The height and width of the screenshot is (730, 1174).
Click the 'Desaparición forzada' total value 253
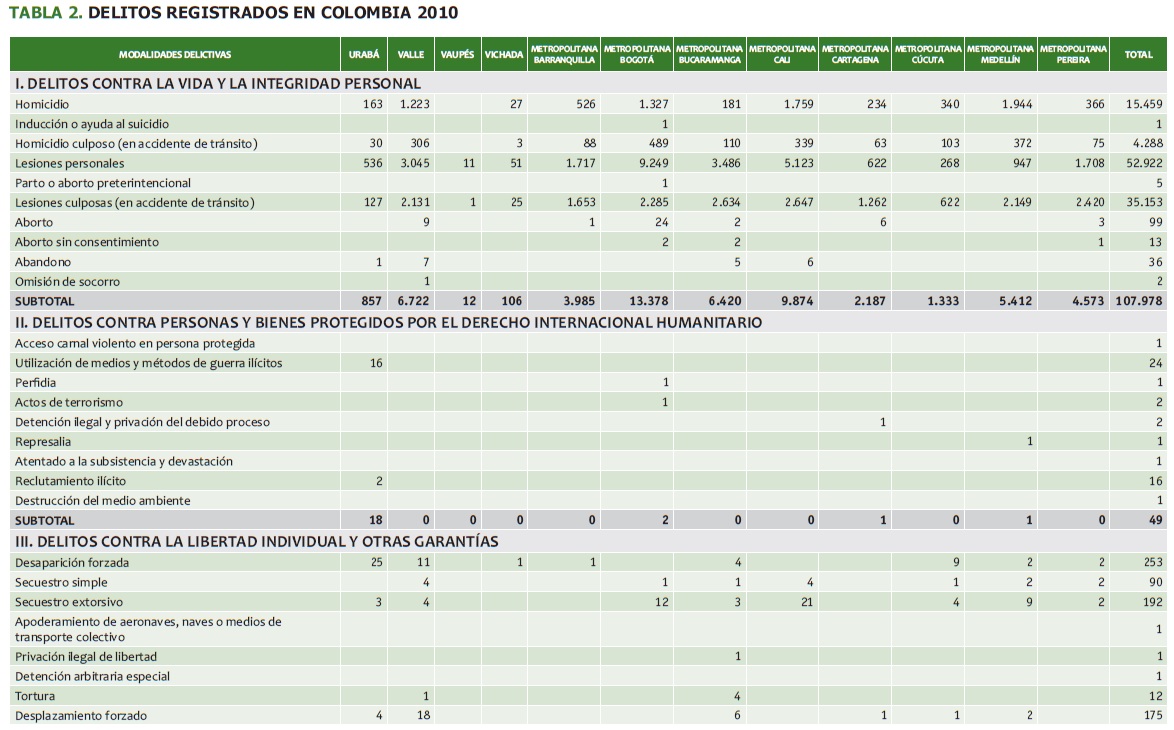pos(1153,563)
